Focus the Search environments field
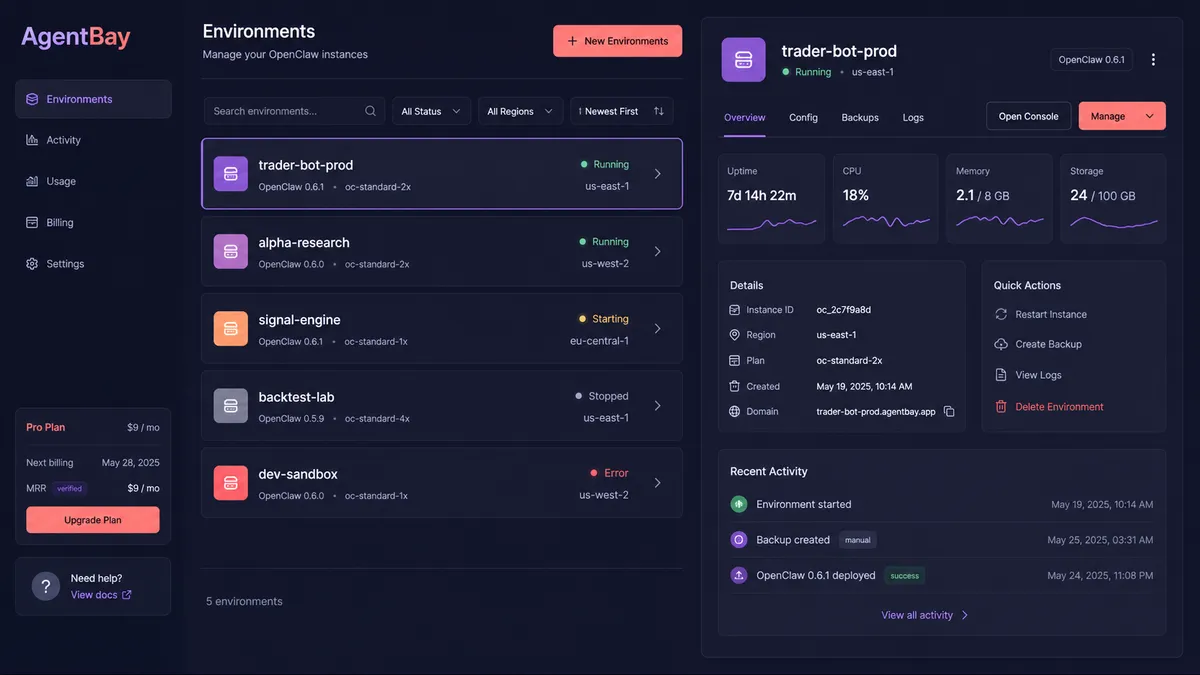The image size is (1200, 675). [x=294, y=111]
